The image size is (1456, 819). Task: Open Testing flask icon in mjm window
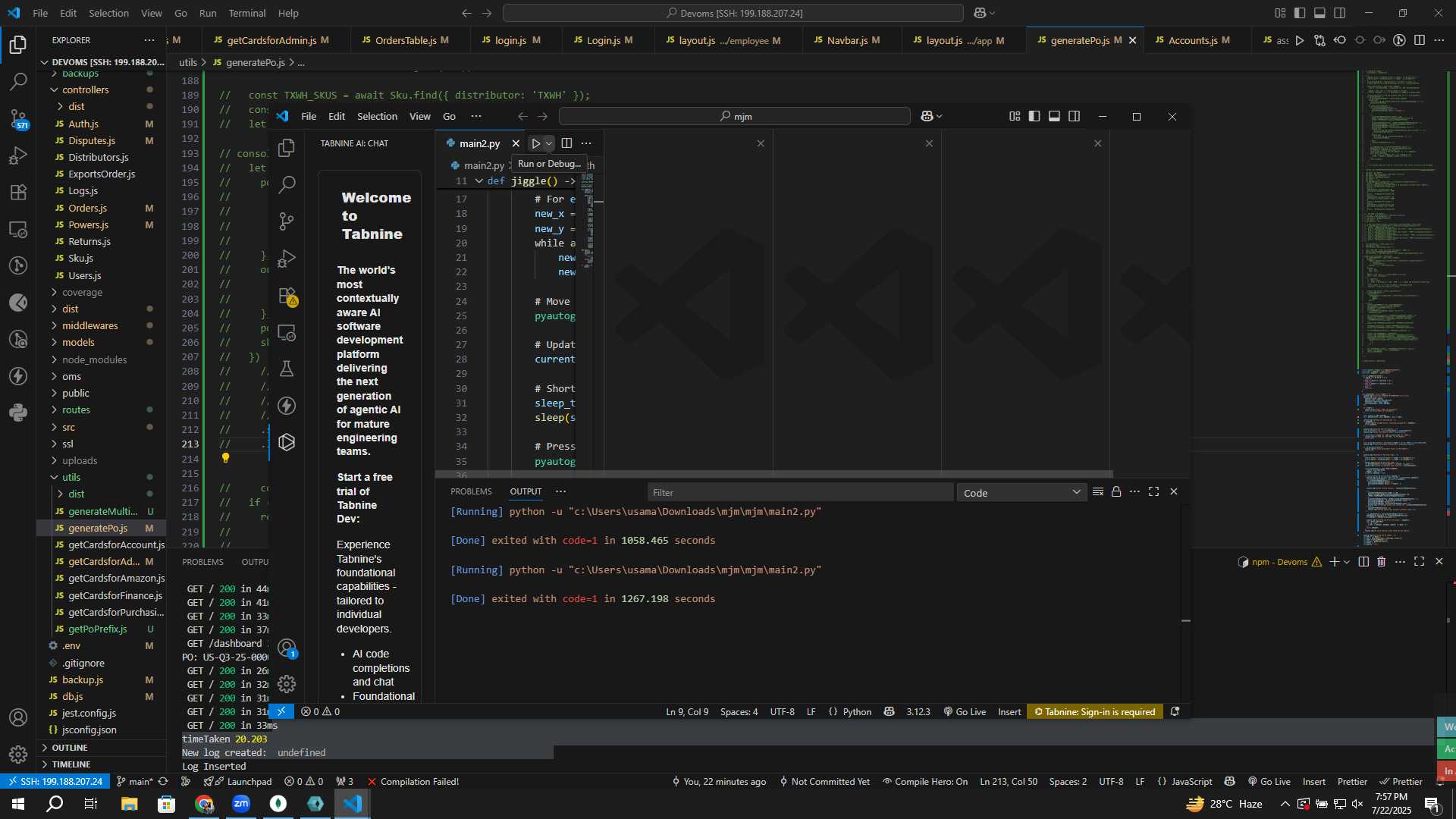point(287,369)
